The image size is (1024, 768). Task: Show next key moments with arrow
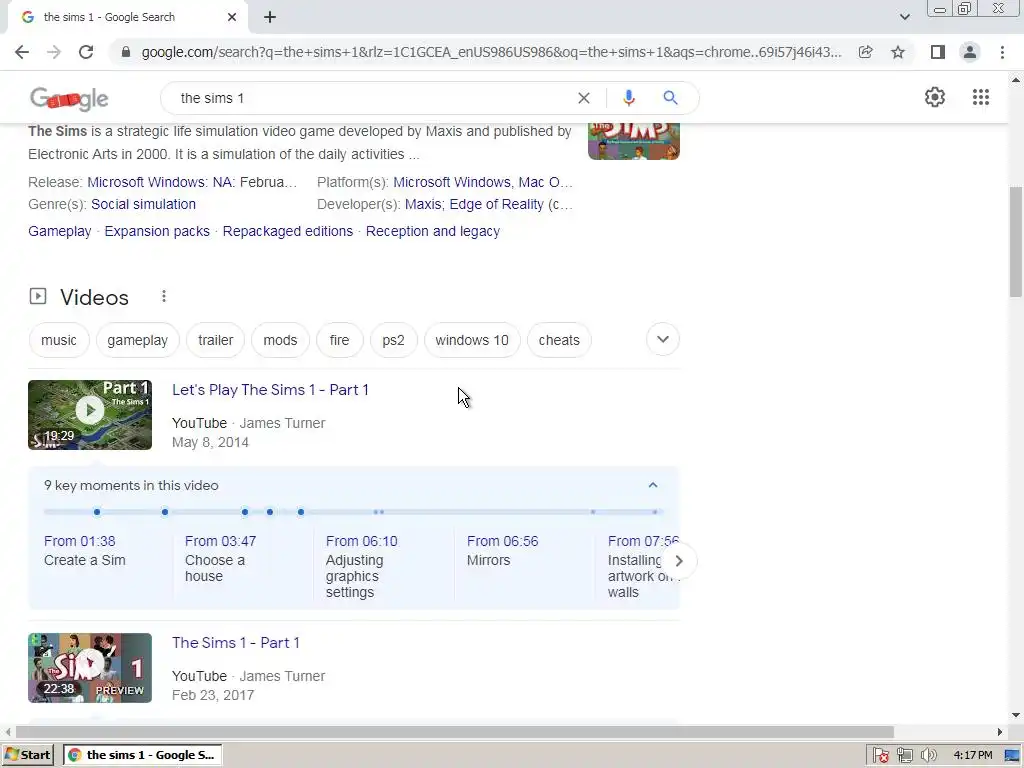(679, 561)
